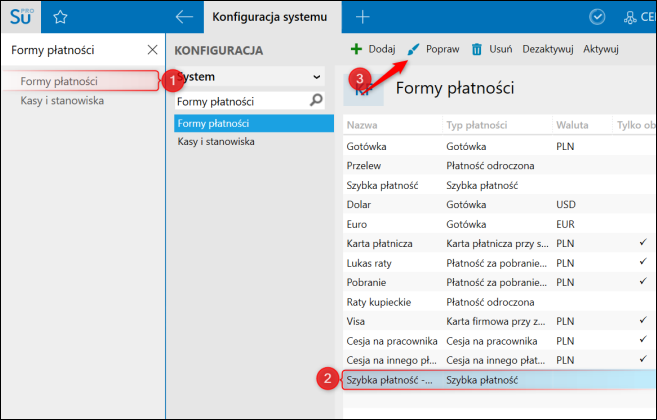
Task: Select Formy płatności in configuration list
Action: point(213,123)
